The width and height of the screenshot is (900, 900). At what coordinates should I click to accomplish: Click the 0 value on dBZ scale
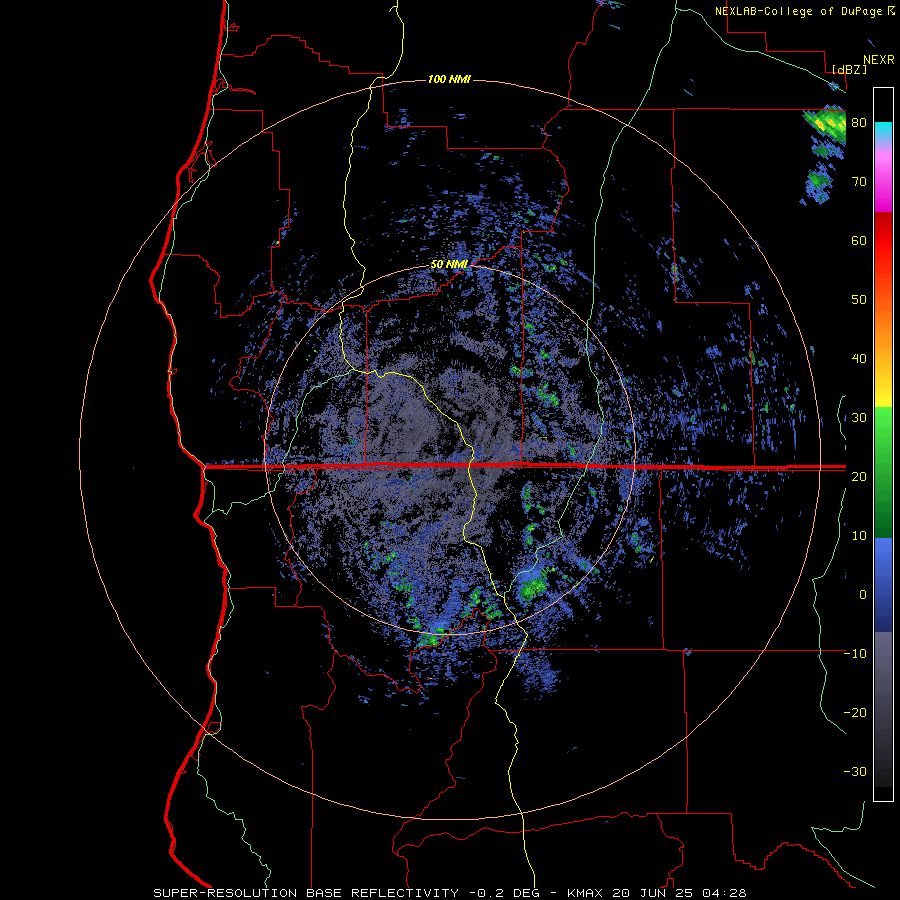863,595
